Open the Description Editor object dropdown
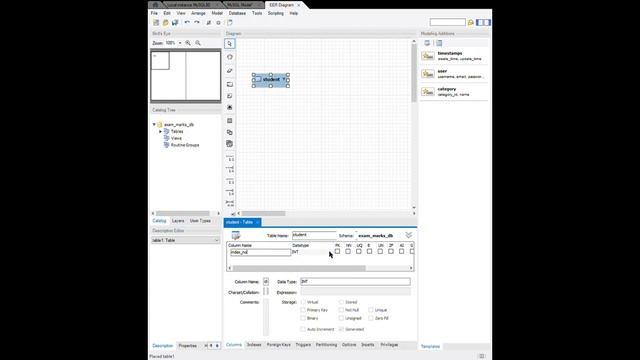 coord(216,240)
